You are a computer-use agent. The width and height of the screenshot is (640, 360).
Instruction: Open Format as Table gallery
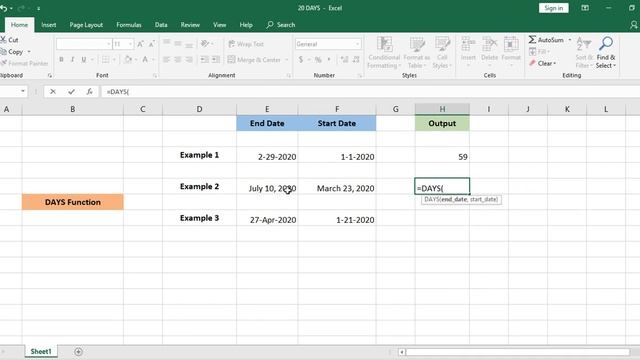[x=417, y=52]
